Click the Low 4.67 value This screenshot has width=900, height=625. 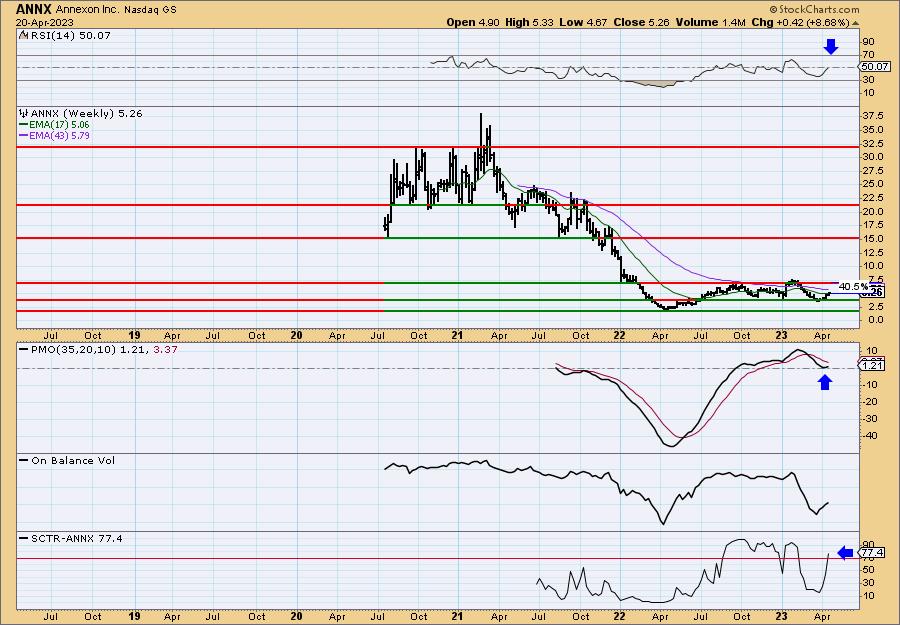pyautogui.click(x=584, y=22)
